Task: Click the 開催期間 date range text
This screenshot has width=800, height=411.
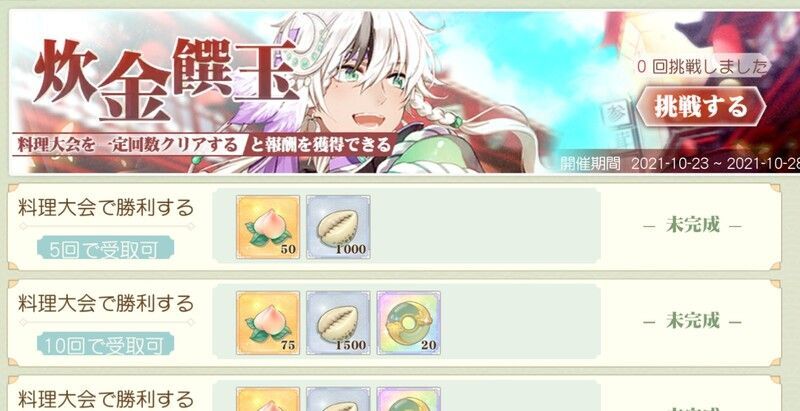Action: (x=680, y=164)
